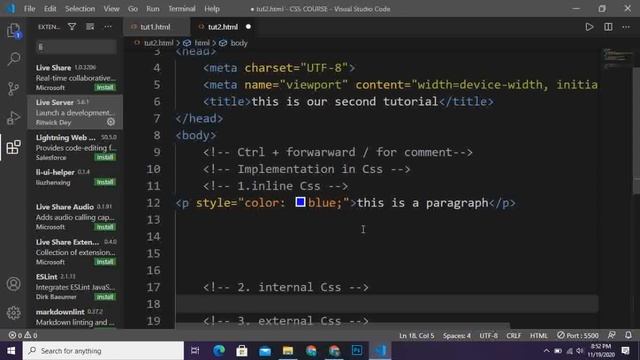Image resolution: width=640 pixels, height=360 pixels.
Task: Open the Search view in activity bar
Action: point(13,59)
